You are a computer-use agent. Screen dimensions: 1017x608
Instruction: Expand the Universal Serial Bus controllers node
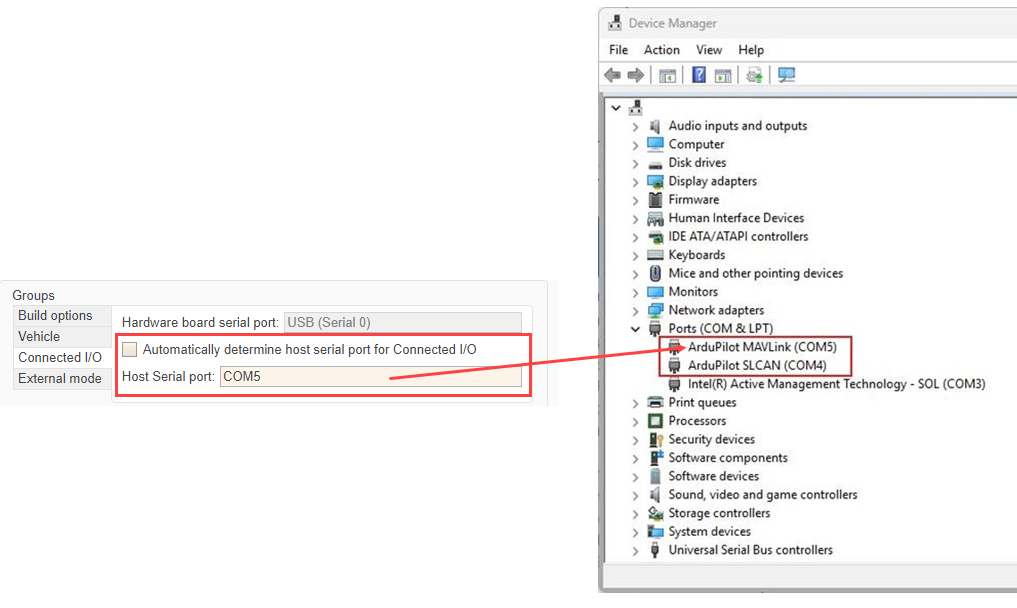[635, 551]
